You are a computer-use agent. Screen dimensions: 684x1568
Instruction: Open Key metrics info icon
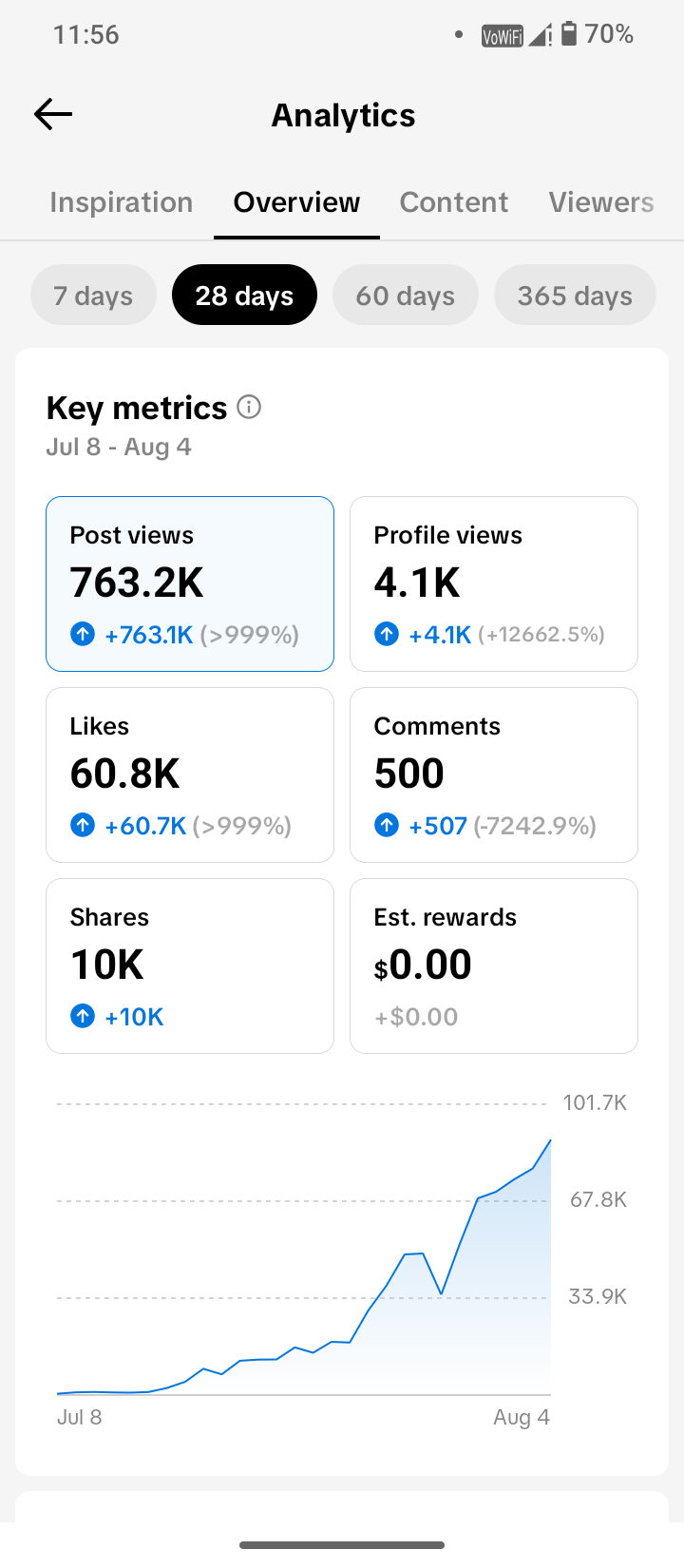coord(249,407)
